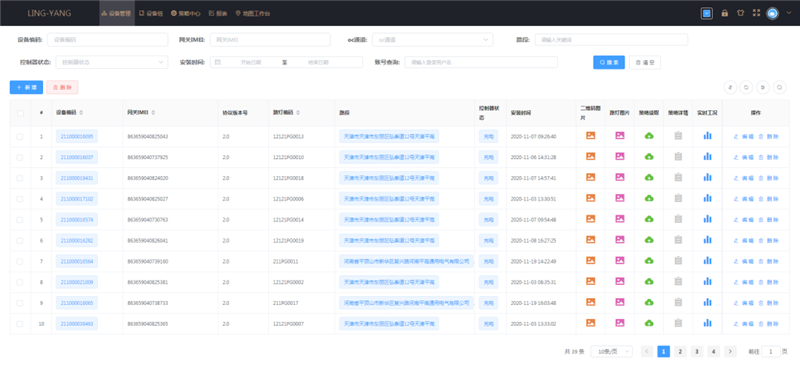This screenshot has width=800, height=378.
Task: Focus the 网关IMEI search input
Action: tap(270, 40)
